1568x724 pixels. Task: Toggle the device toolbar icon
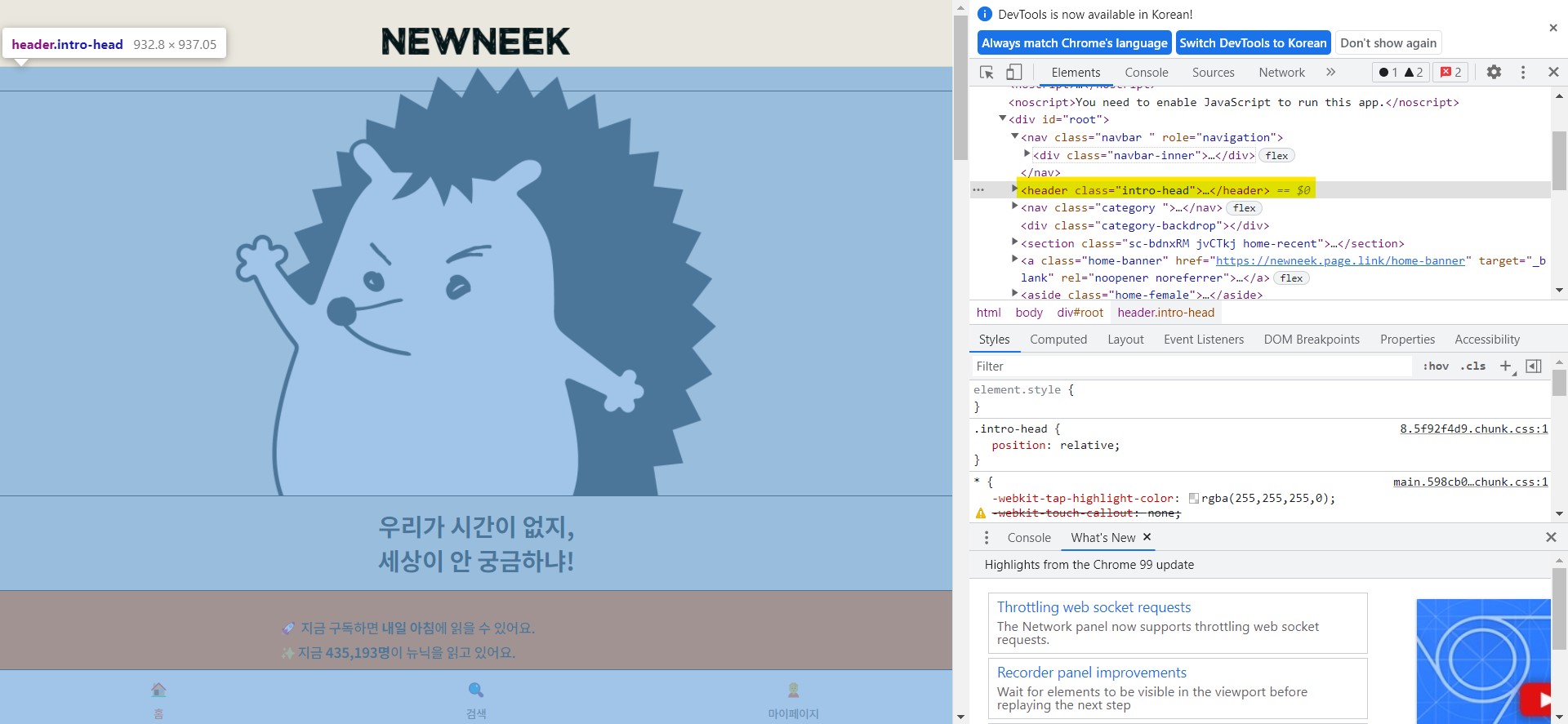[1013, 72]
